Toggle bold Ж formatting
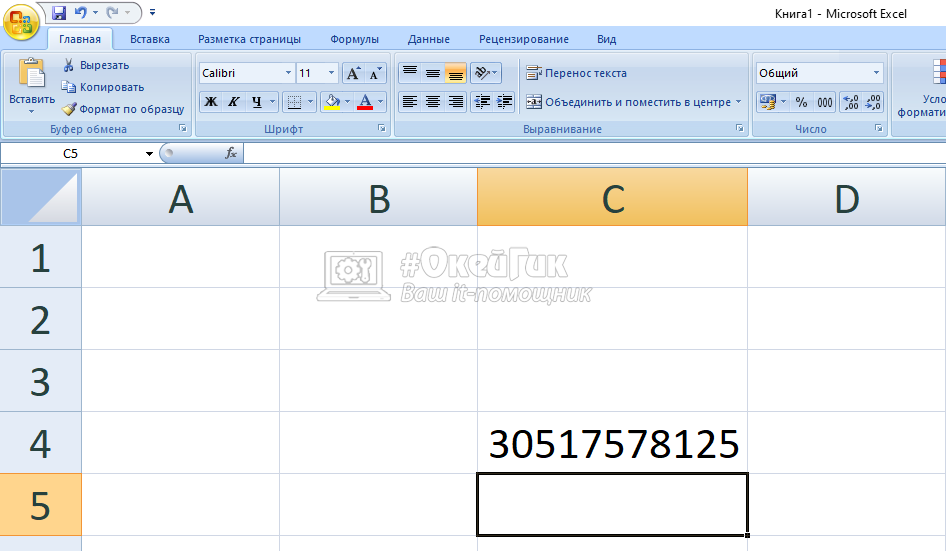The width and height of the screenshot is (946, 551). (x=211, y=102)
